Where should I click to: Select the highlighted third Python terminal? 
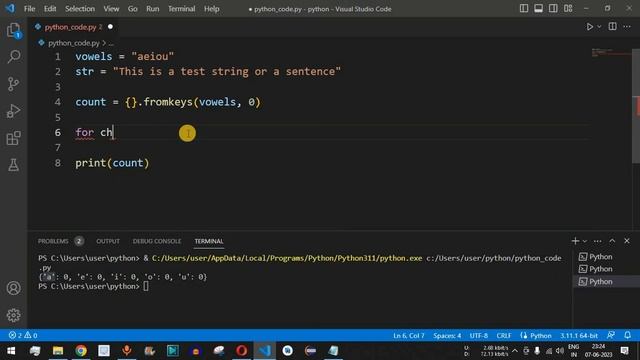pyautogui.click(x=606, y=282)
